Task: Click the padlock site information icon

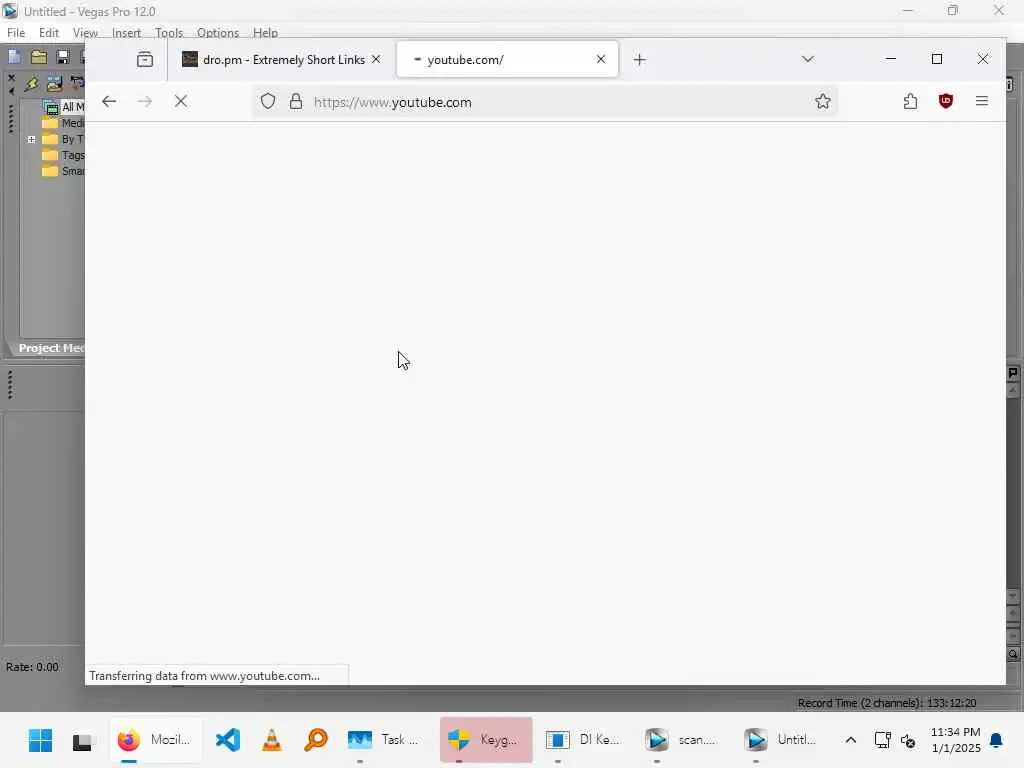Action: point(296,101)
